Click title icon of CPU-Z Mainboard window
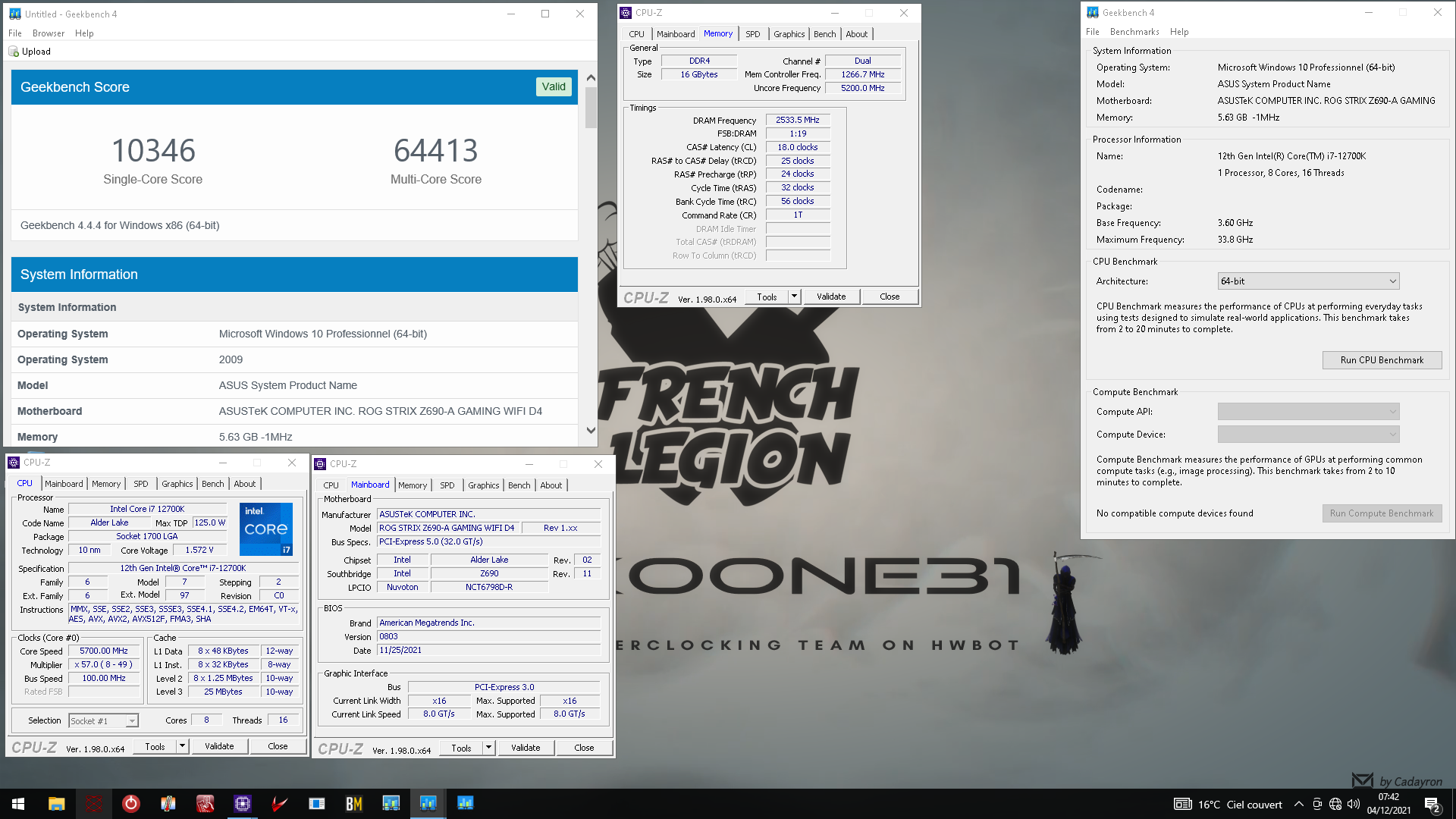The width and height of the screenshot is (1456, 819). coord(320,463)
